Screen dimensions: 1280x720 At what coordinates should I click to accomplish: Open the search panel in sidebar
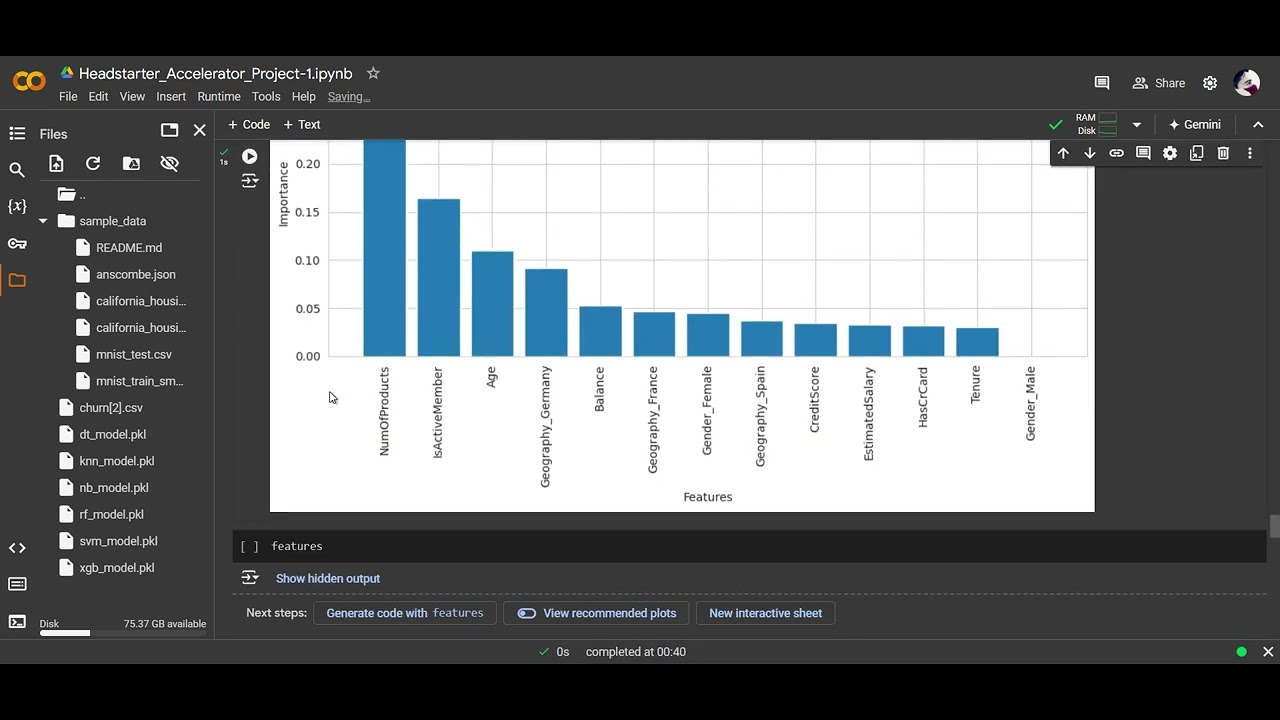pyautogui.click(x=17, y=170)
